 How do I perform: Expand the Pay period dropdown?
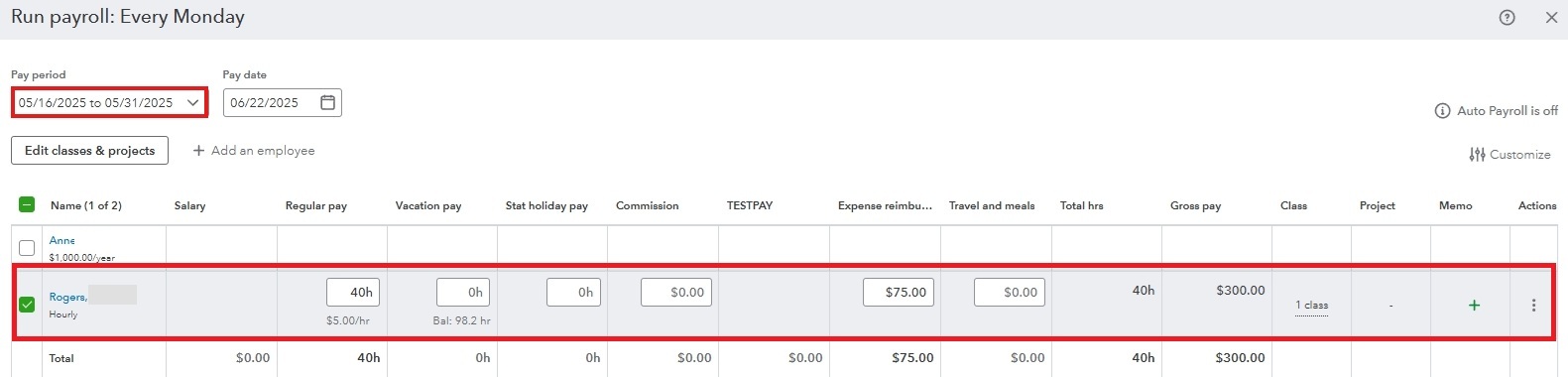pyautogui.click(x=109, y=102)
